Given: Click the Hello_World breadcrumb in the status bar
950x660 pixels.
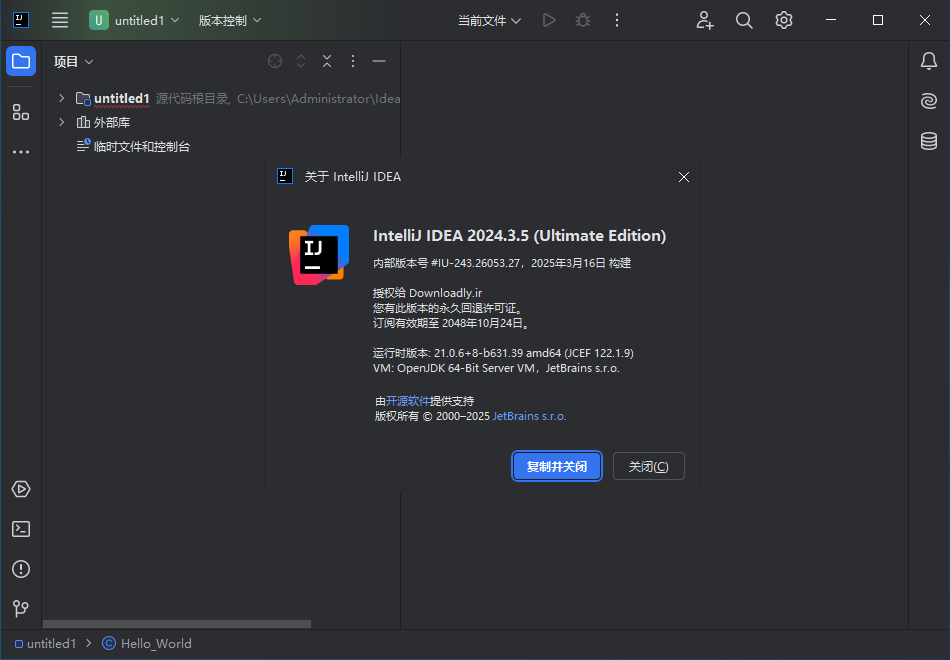Looking at the screenshot, I should tap(147, 644).
